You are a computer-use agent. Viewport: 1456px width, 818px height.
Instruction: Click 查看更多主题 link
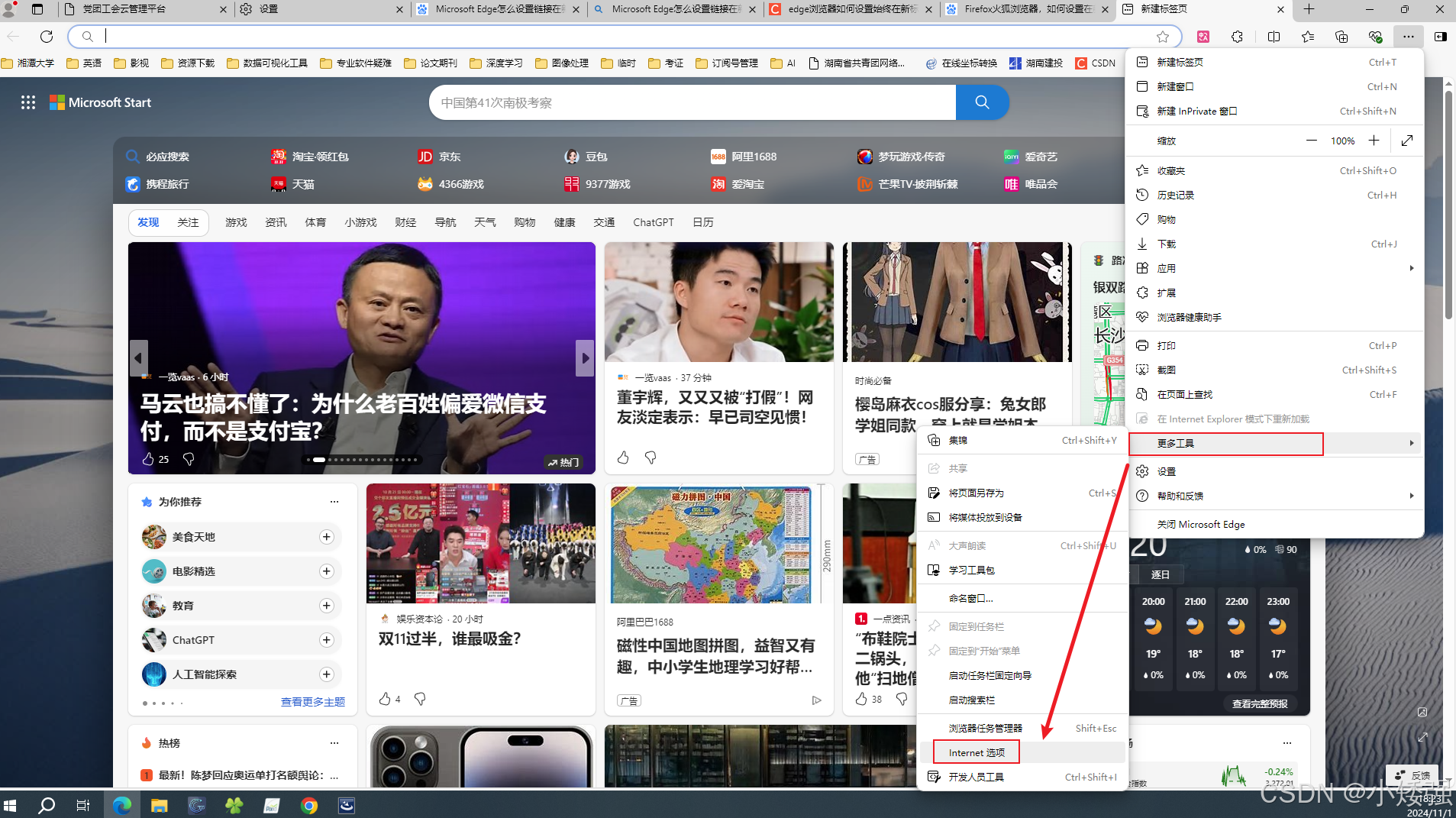313,702
